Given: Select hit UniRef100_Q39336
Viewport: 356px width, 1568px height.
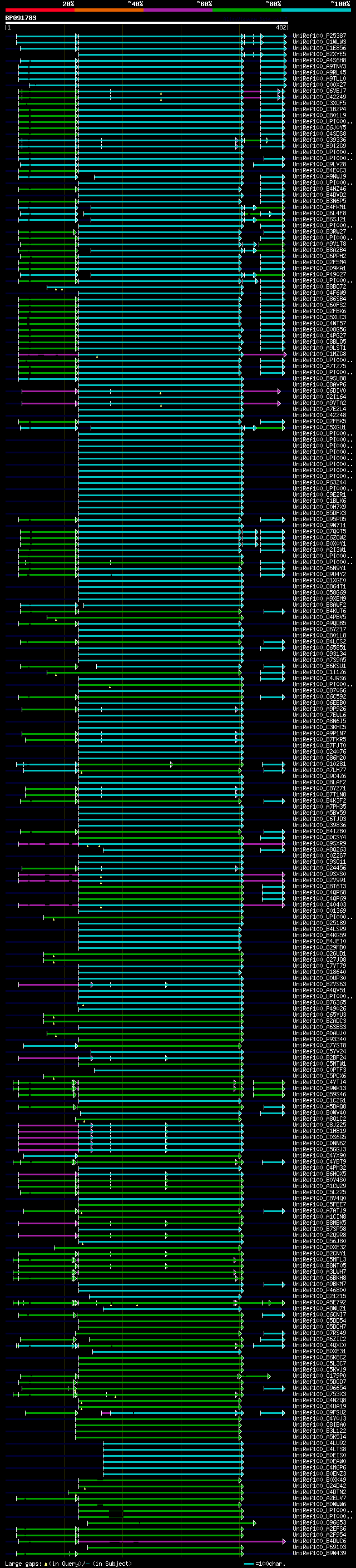Looking at the screenshot, I should point(319,140).
